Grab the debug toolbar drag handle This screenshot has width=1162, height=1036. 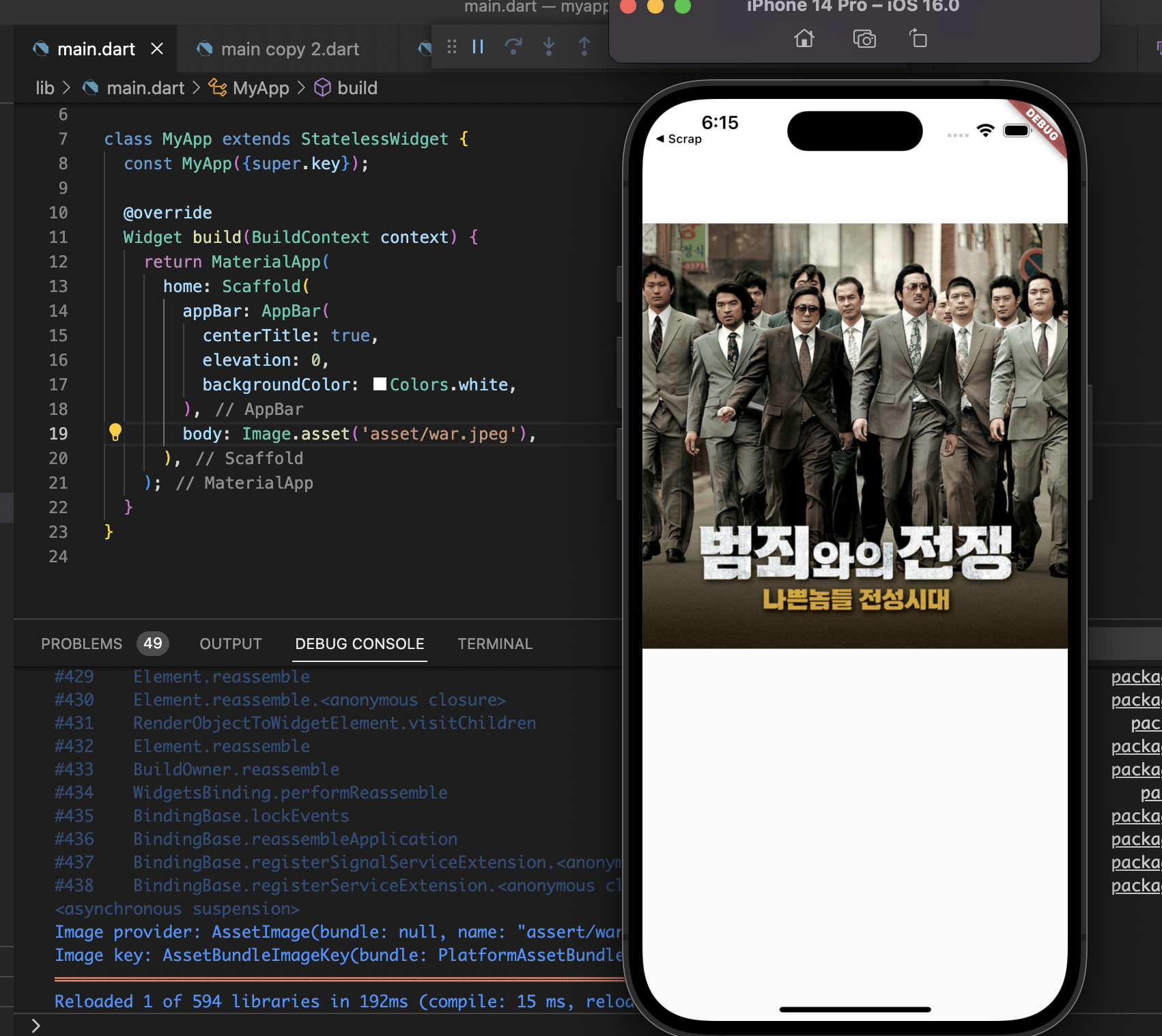(x=452, y=46)
